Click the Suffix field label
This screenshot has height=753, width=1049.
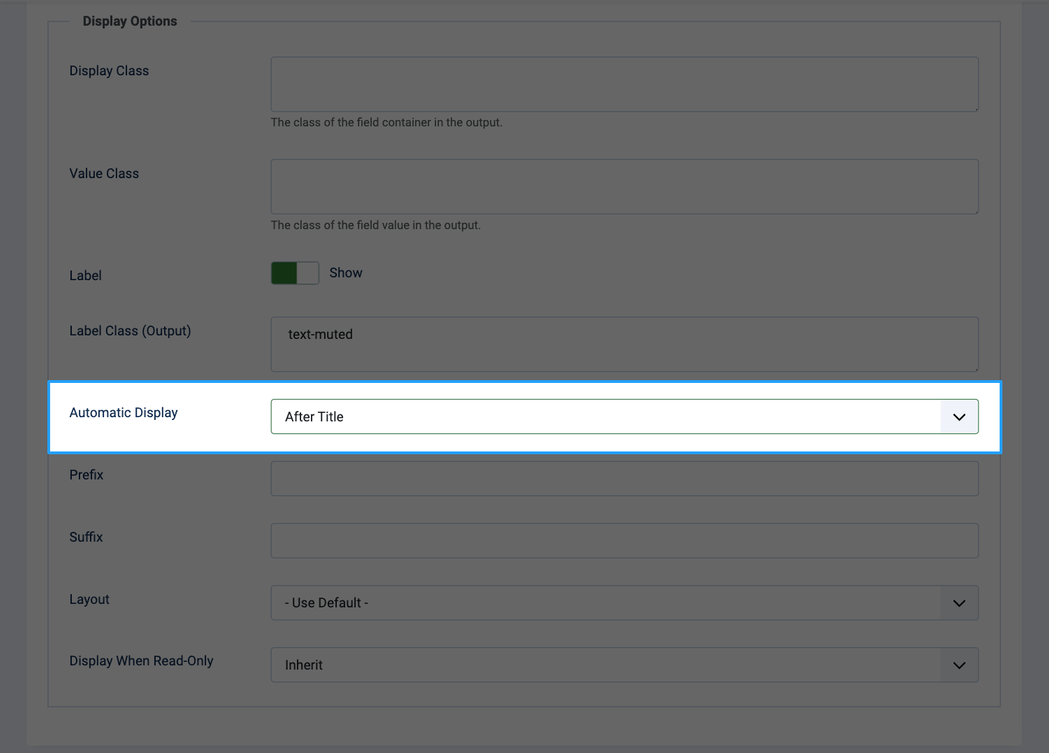coord(86,537)
